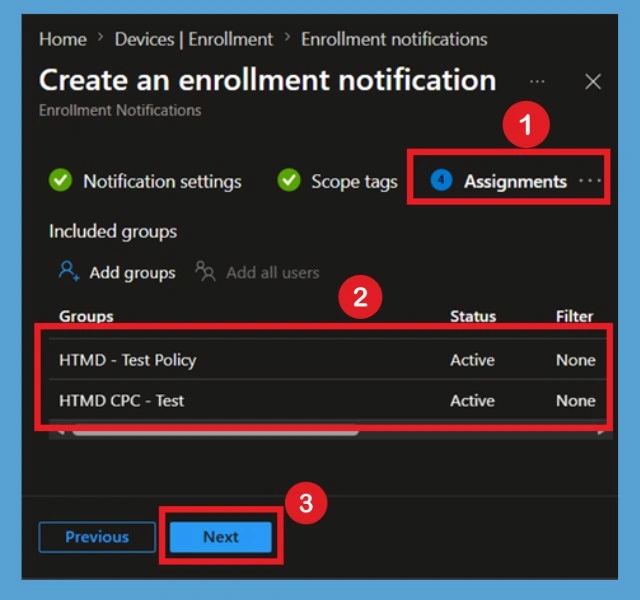Image resolution: width=640 pixels, height=600 pixels.
Task: Click the horizontal scrollbar thumb under the groups table
Action: (x=215, y=433)
